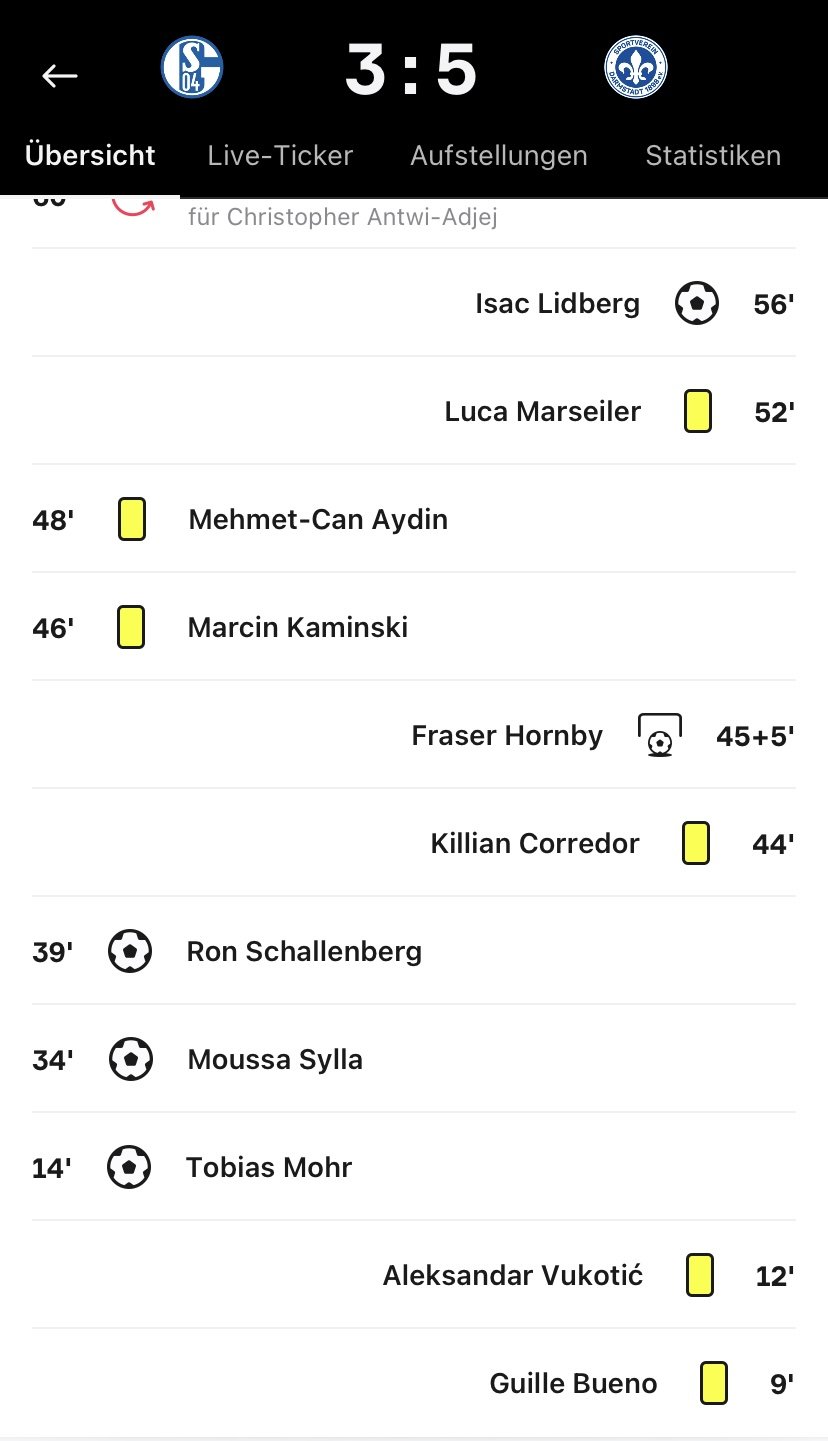Tap the substitution arrow icon at top
This screenshot has height=1441, width=828.
(133, 206)
